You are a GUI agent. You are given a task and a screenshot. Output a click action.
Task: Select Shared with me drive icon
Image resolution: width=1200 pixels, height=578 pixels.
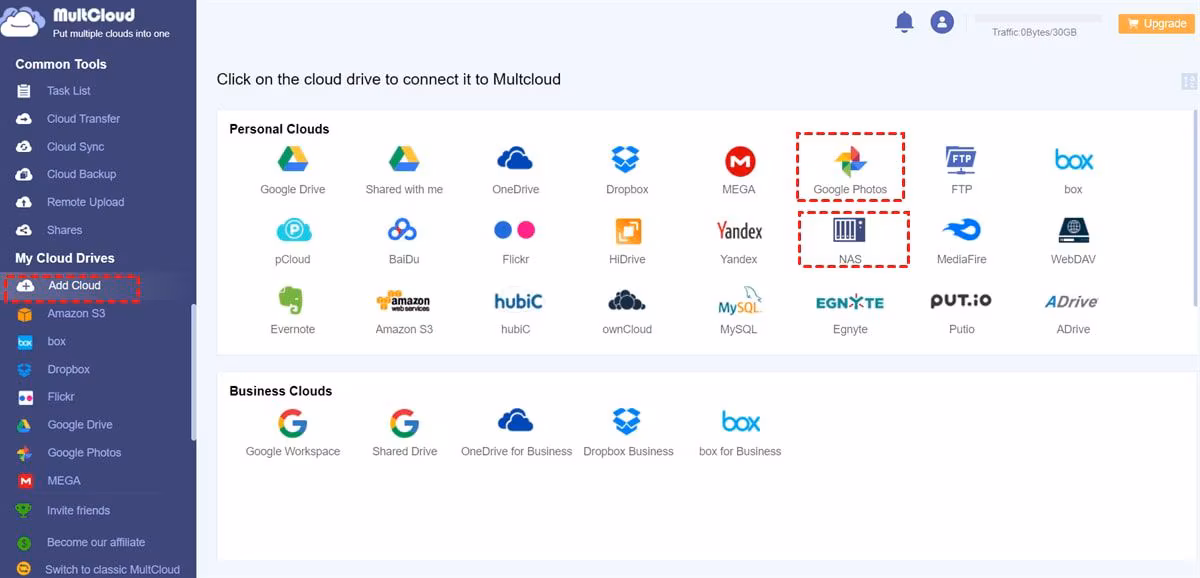click(x=404, y=159)
